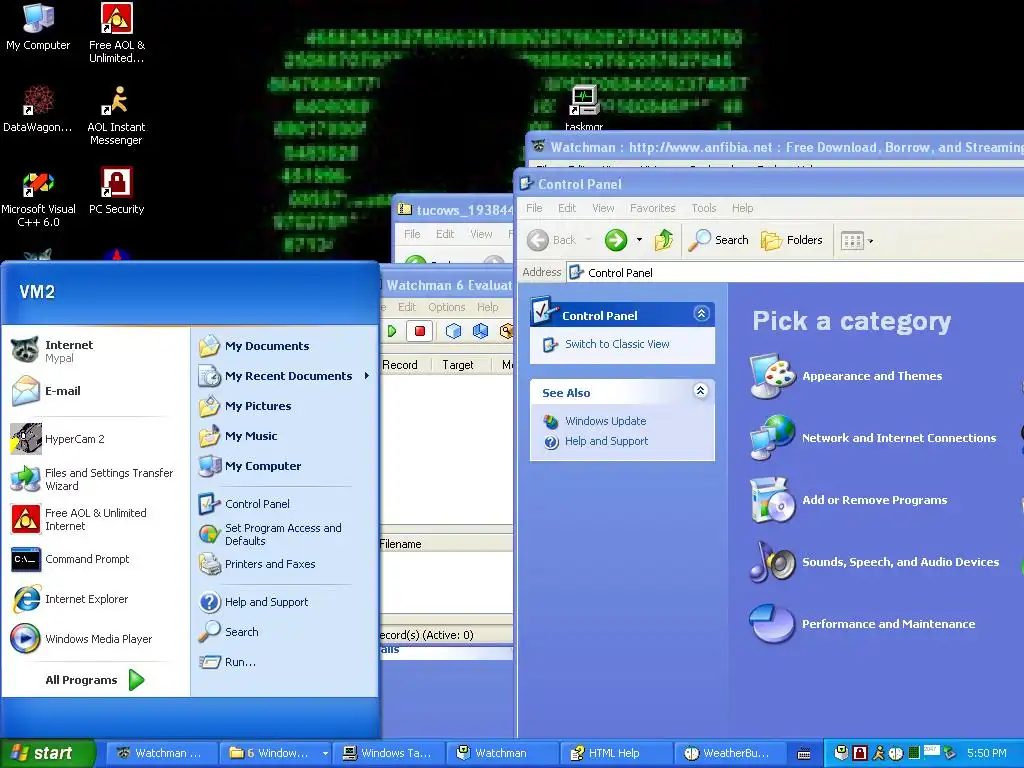The width and height of the screenshot is (1024, 768).
Task: Click the Up folder icon in Control Panel
Action: pos(664,240)
